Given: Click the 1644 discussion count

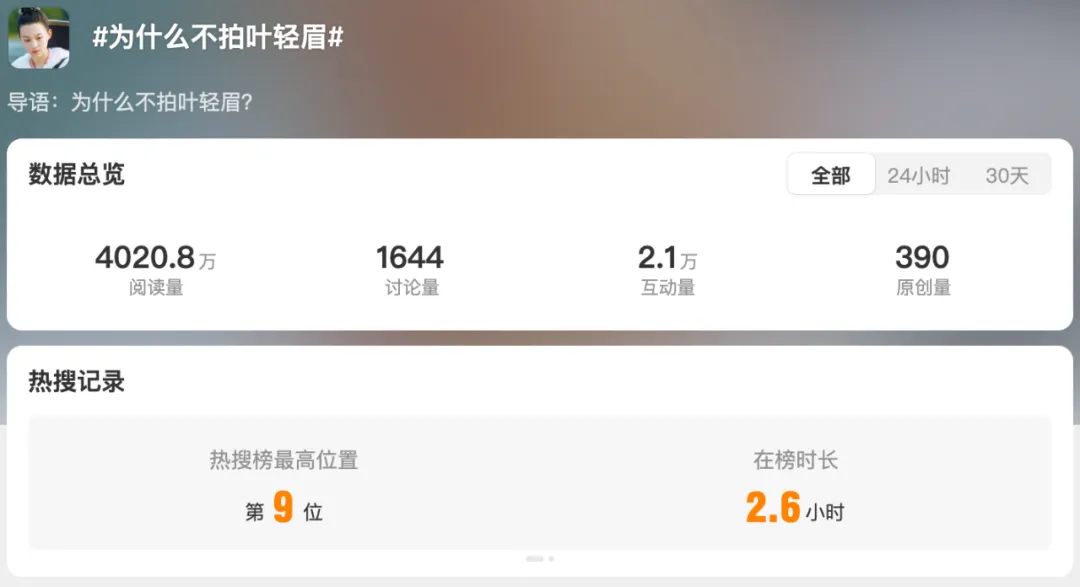Looking at the screenshot, I should [410, 258].
